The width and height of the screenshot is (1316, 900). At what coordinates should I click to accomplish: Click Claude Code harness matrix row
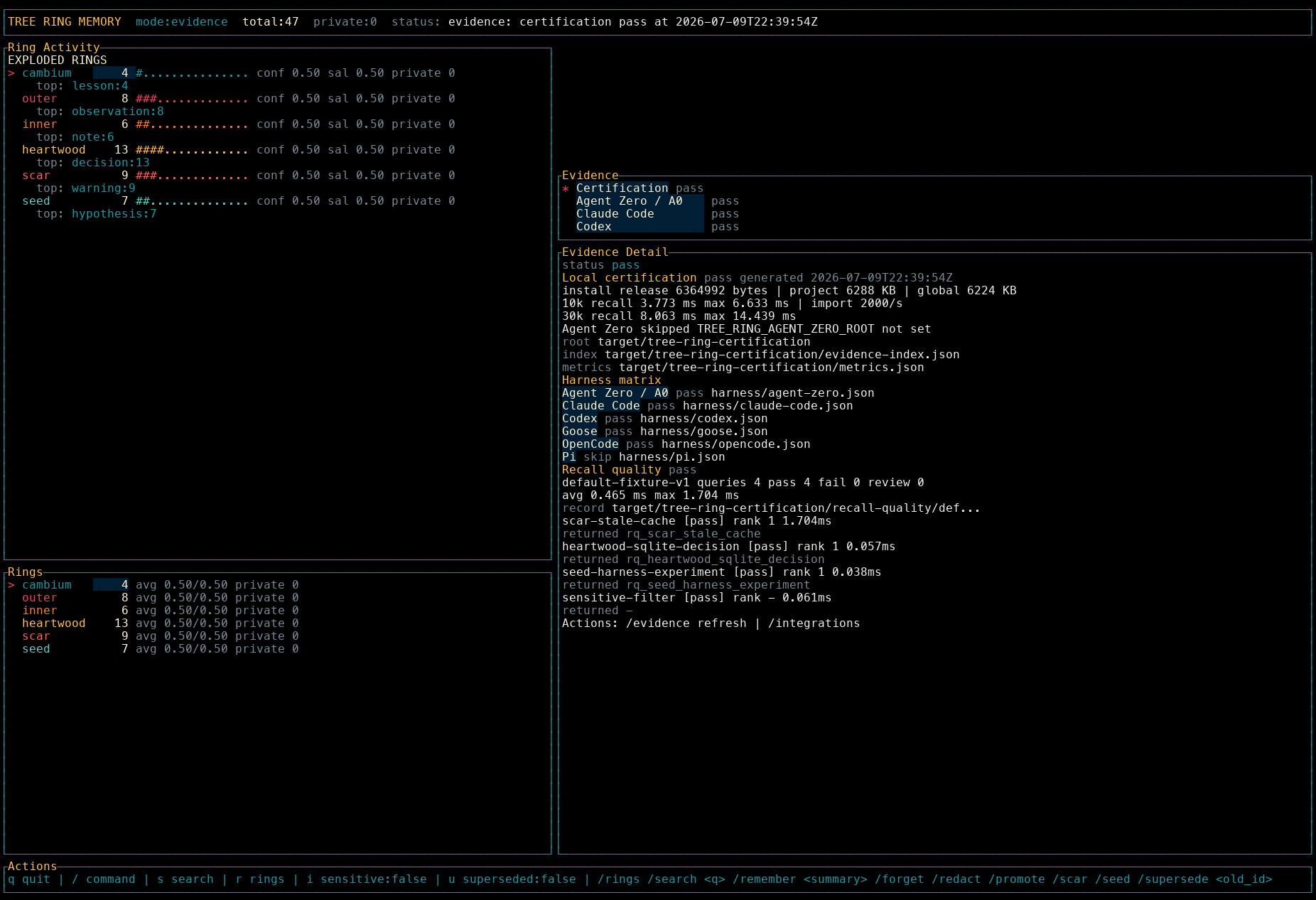[708, 406]
